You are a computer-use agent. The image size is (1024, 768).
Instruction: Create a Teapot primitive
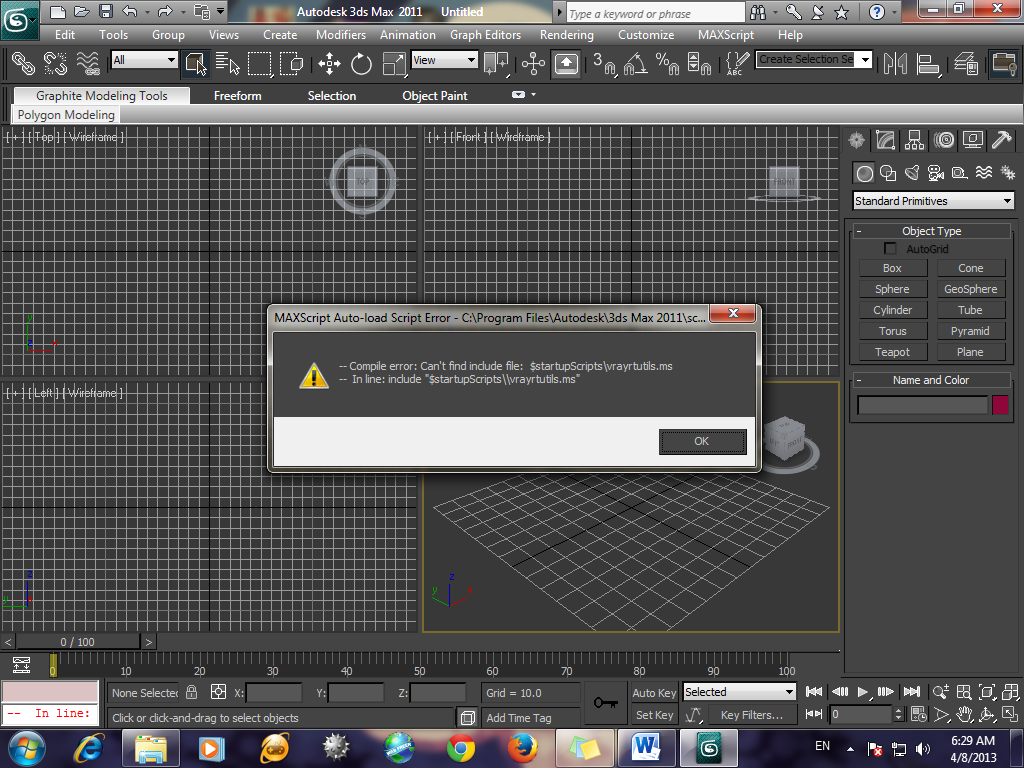(x=892, y=352)
